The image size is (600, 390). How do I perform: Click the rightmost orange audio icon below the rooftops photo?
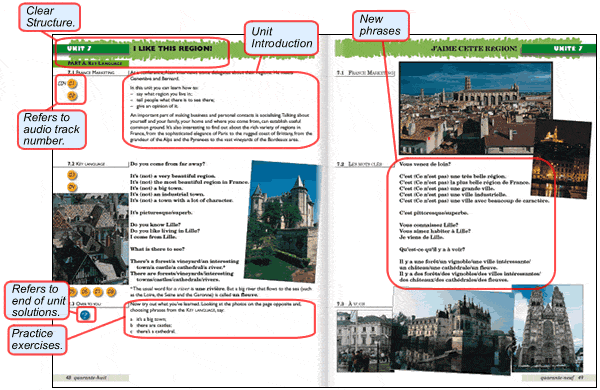[111, 292]
